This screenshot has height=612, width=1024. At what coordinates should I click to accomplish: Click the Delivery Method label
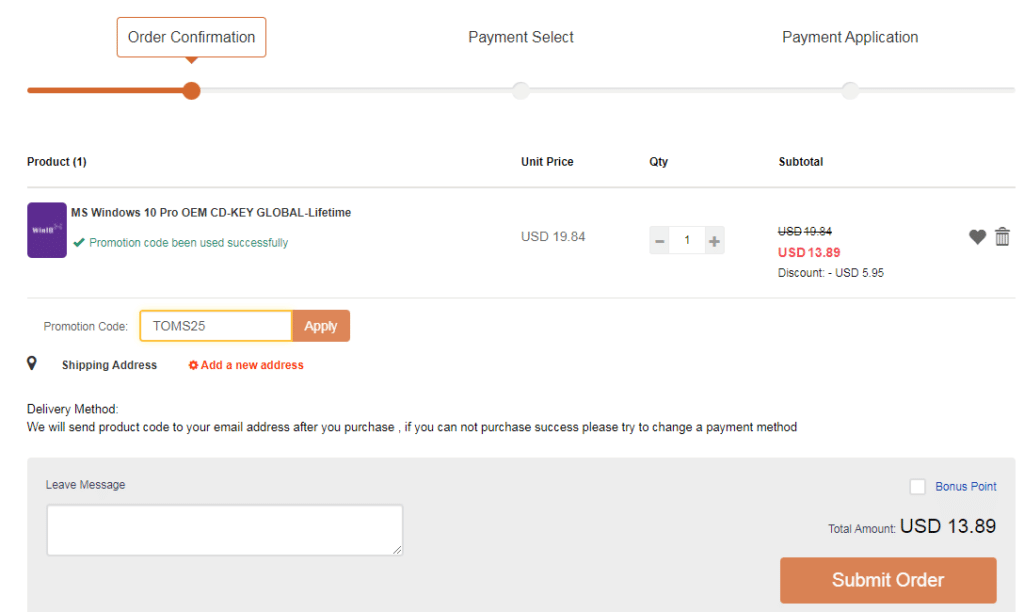coord(72,409)
